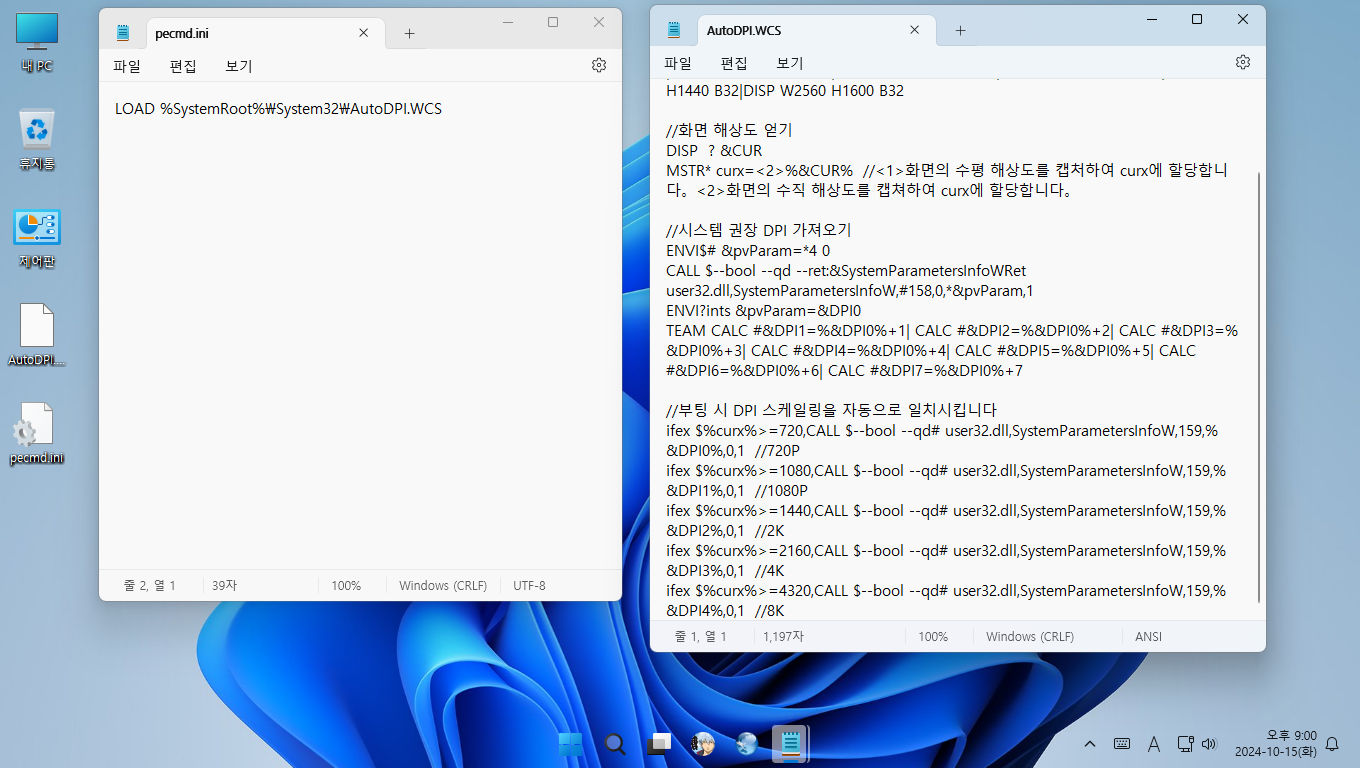Open 편집 menu in pecmd.ini window
The height and width of the screenshot is (768, 1360).
(183, 66)
